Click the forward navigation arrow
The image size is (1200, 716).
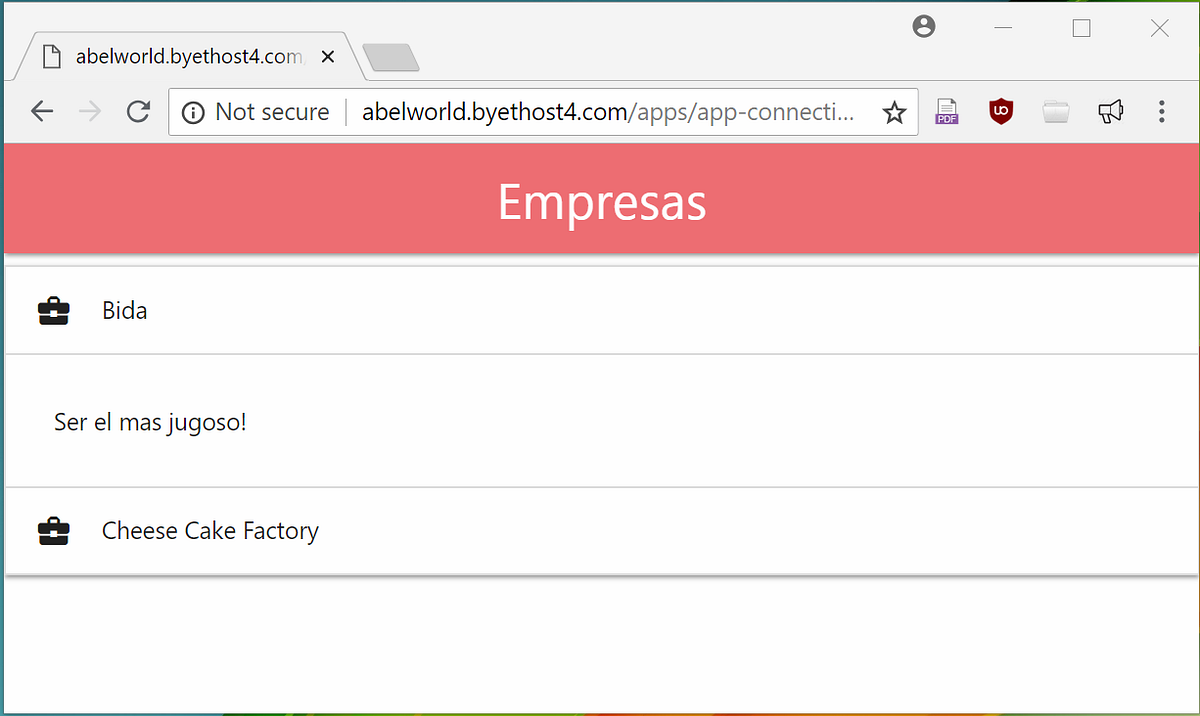click(x=90, y=111)
